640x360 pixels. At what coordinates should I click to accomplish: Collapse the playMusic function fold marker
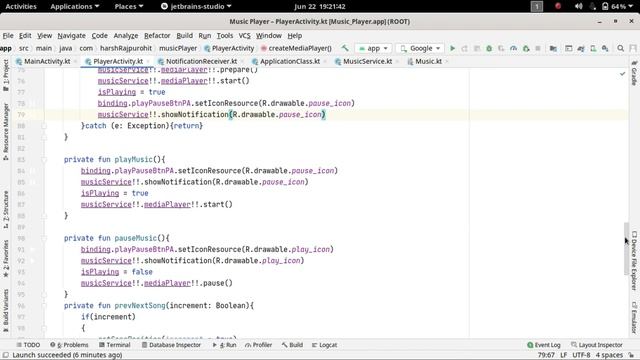[44, 160]
